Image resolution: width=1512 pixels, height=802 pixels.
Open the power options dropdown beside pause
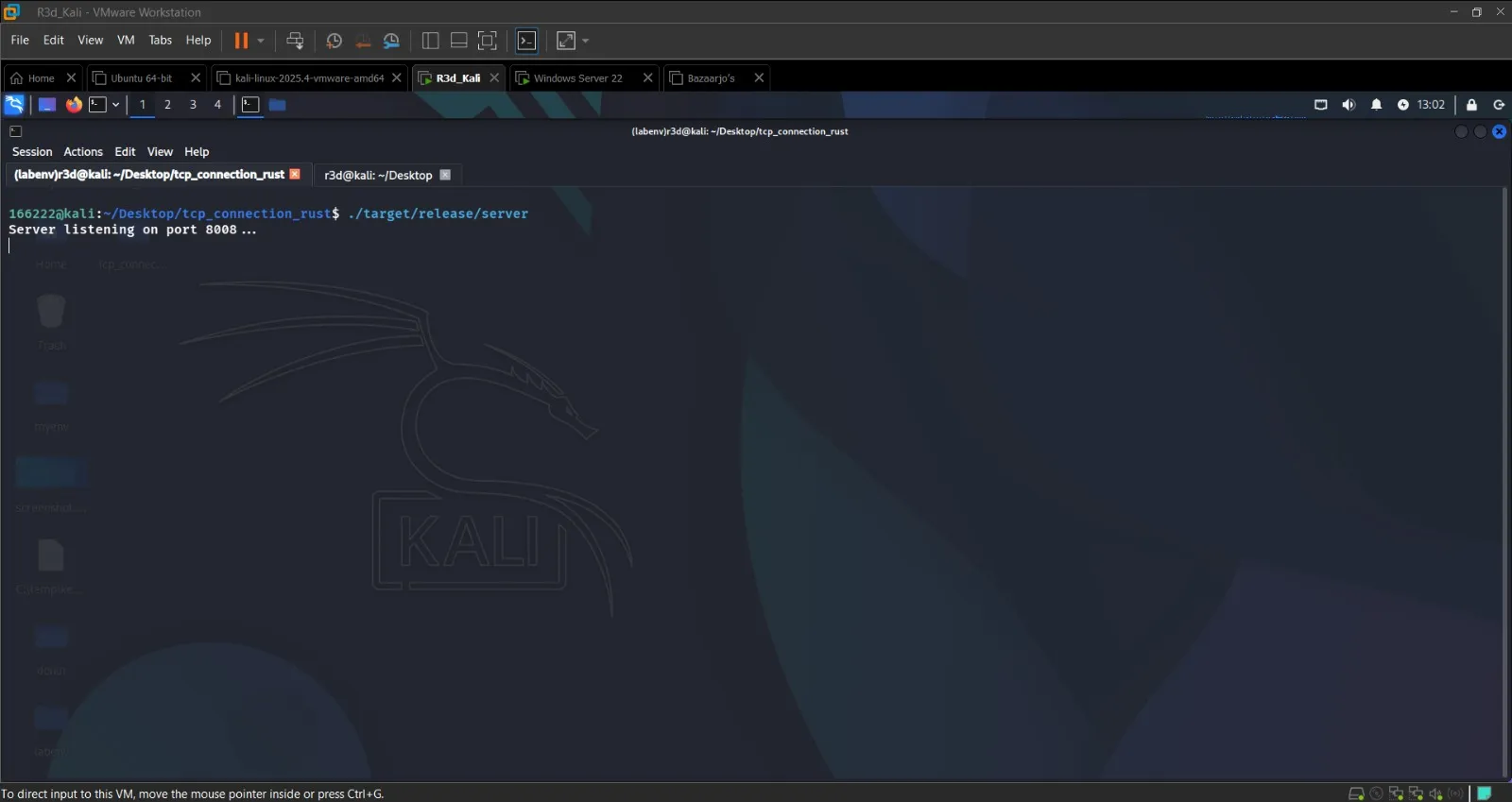261,41
